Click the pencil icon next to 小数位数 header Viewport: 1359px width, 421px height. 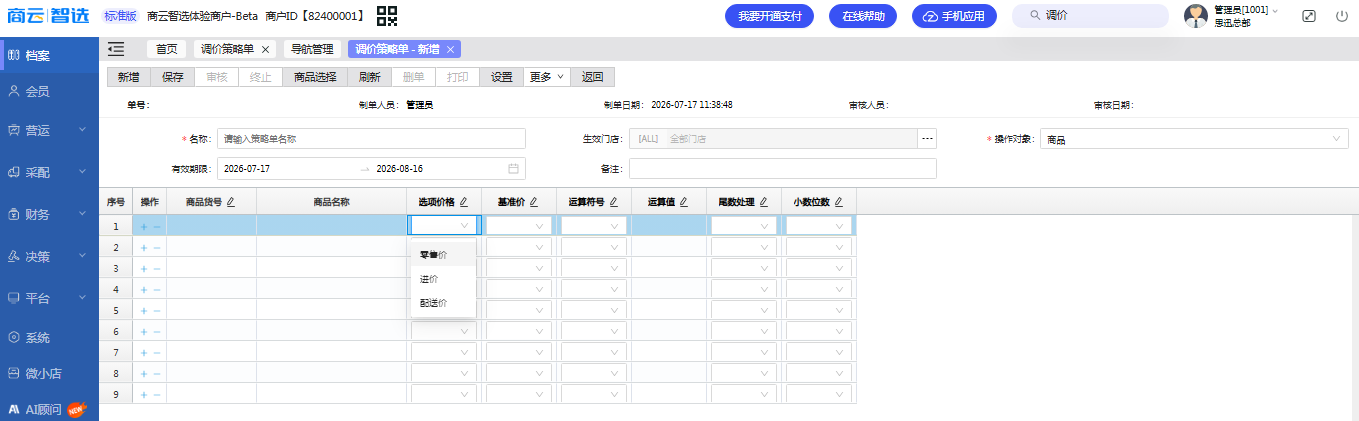839,202
